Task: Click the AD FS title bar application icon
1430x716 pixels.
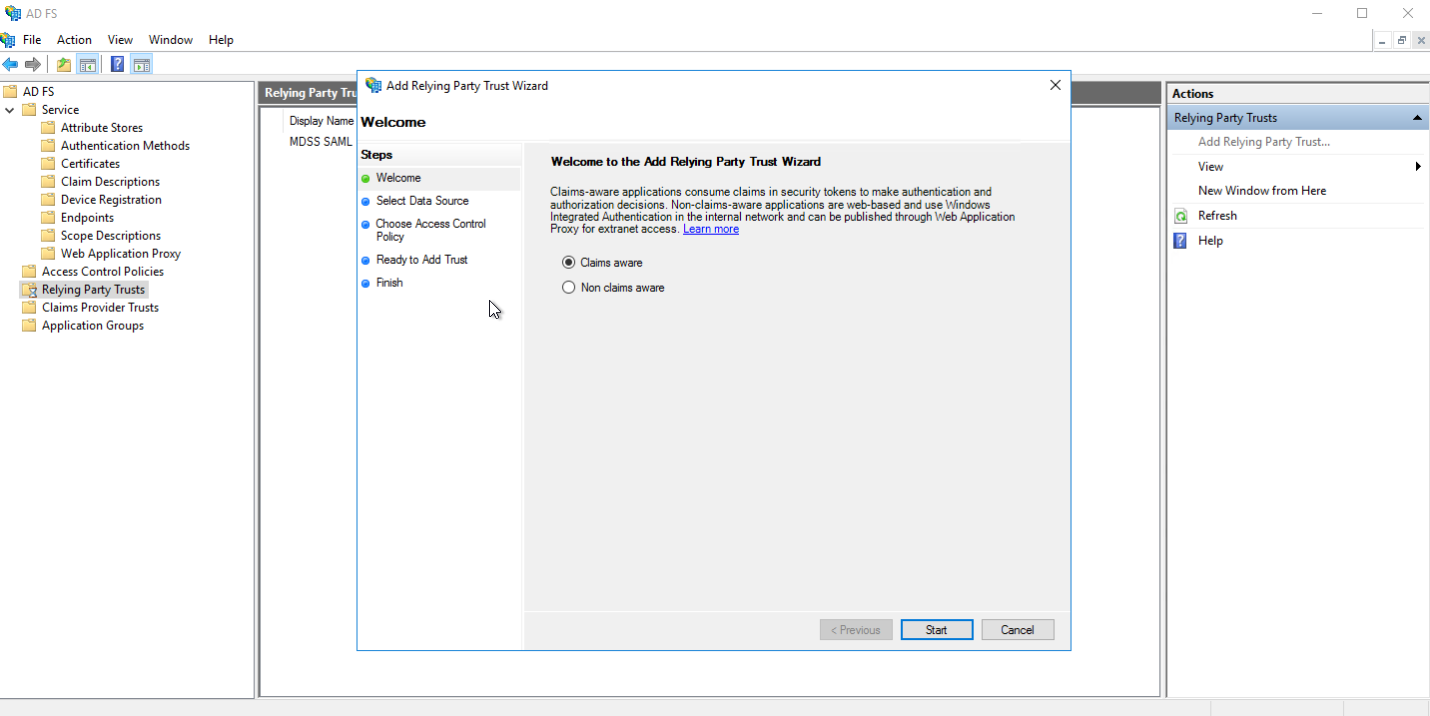Action: (13, 13)
